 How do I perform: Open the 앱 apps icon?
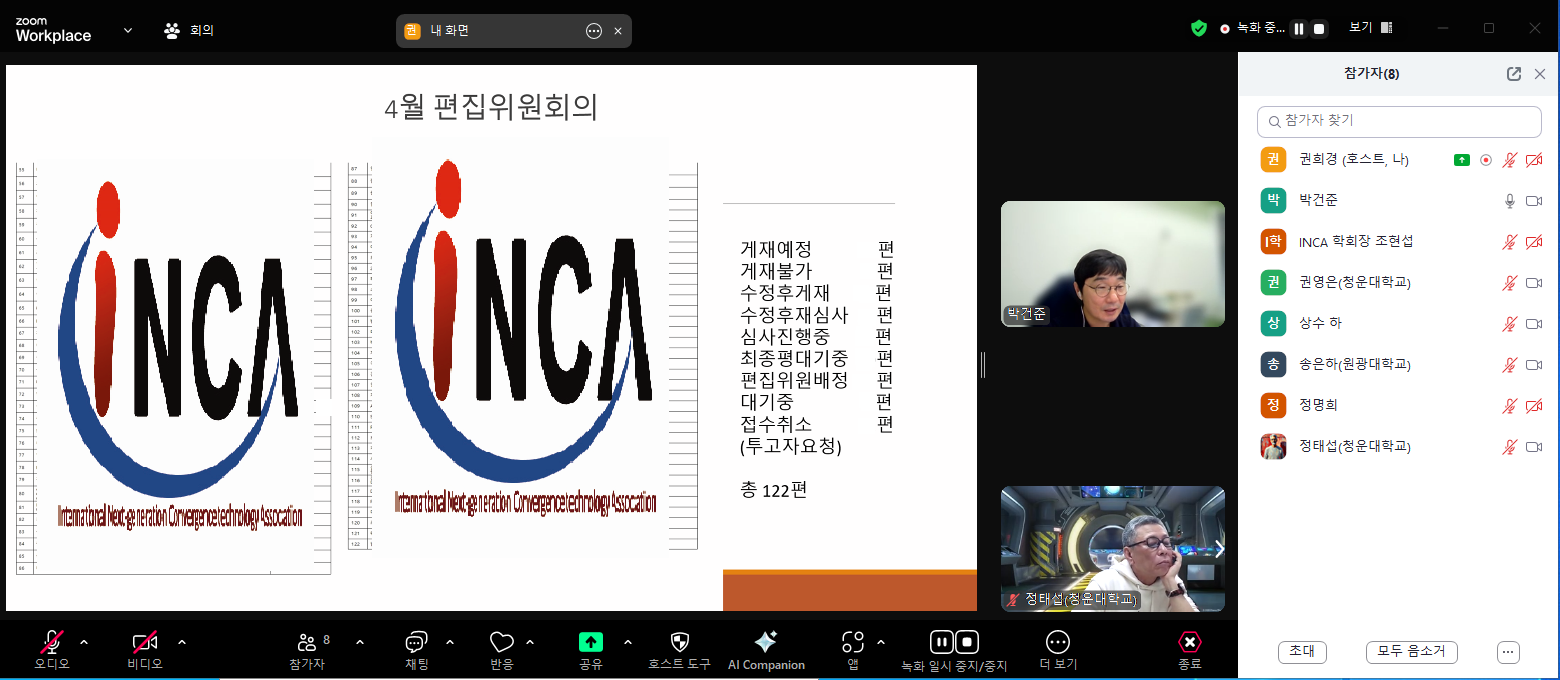click(852, 642)
